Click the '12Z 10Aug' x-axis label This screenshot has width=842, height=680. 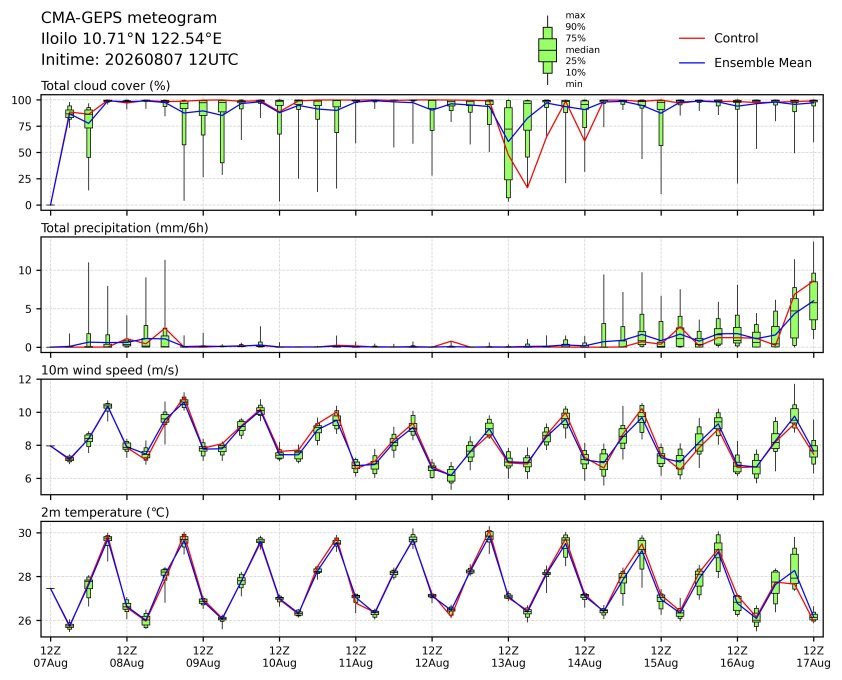(279, 657)
